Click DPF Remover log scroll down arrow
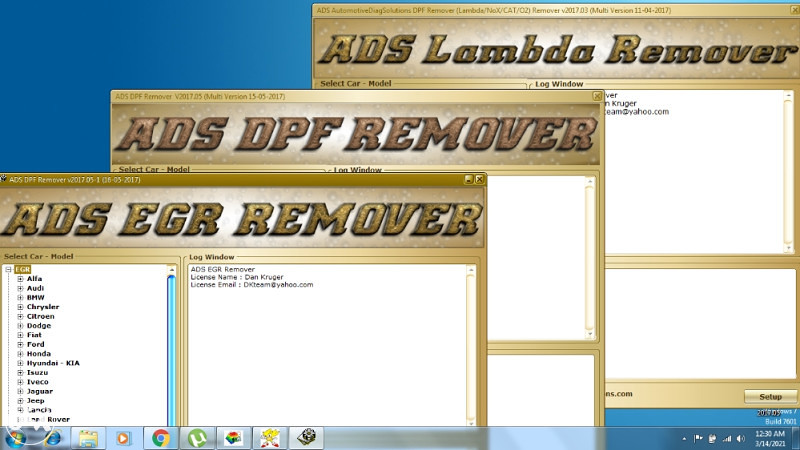 590,335
